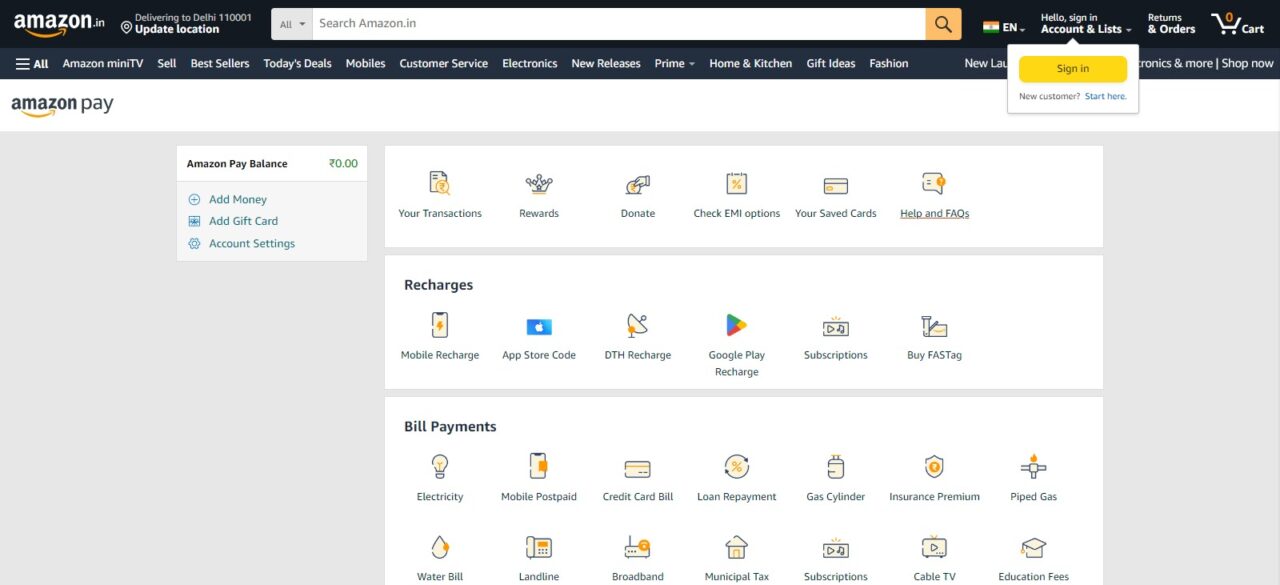Viewport: 1280px width, 585px height.
Task: Open Electronics in the navigation bar
Action: [x=530, y=63]
